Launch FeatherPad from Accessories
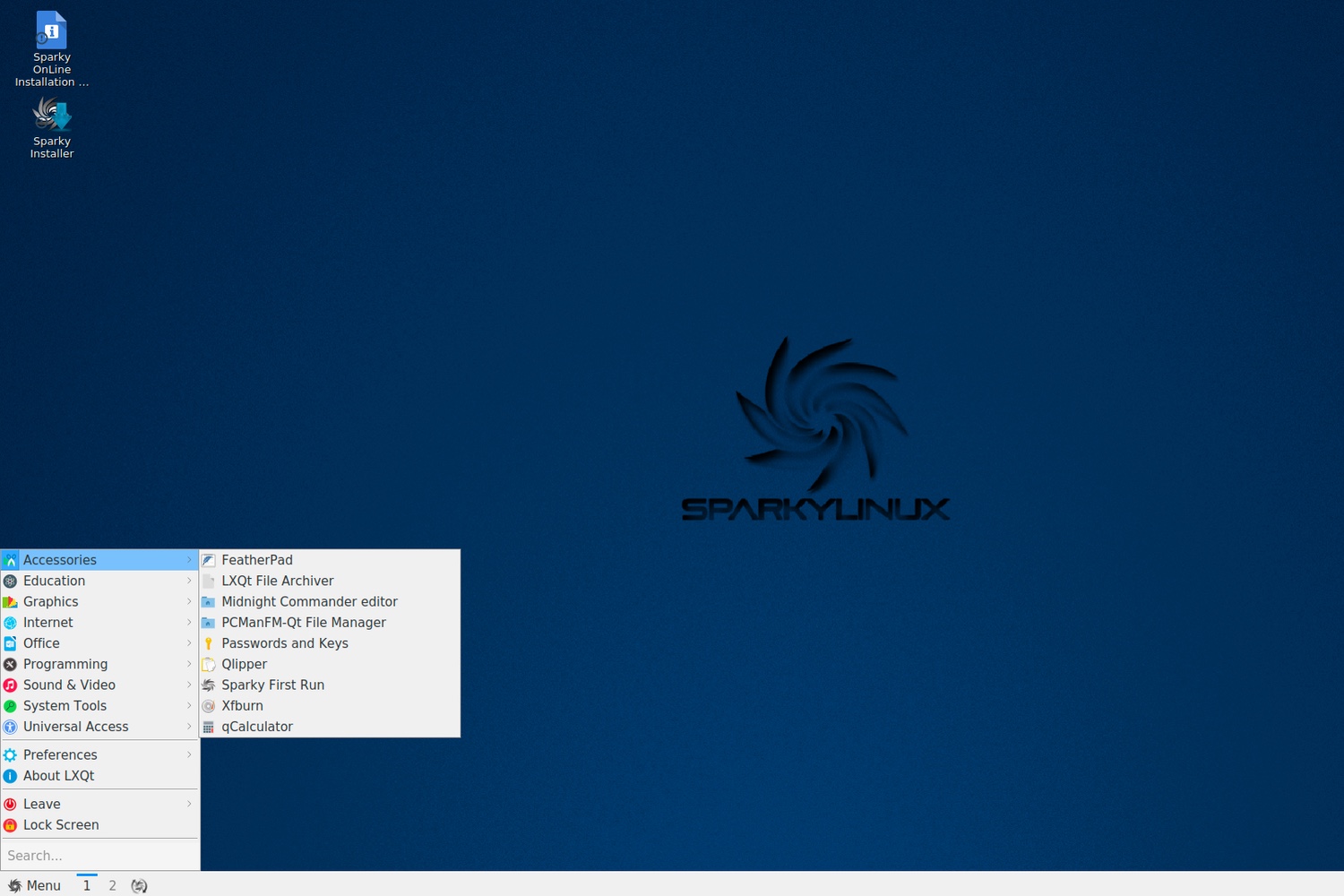The height and width of the screenshot is (896, 1344). tap(330, 560)
